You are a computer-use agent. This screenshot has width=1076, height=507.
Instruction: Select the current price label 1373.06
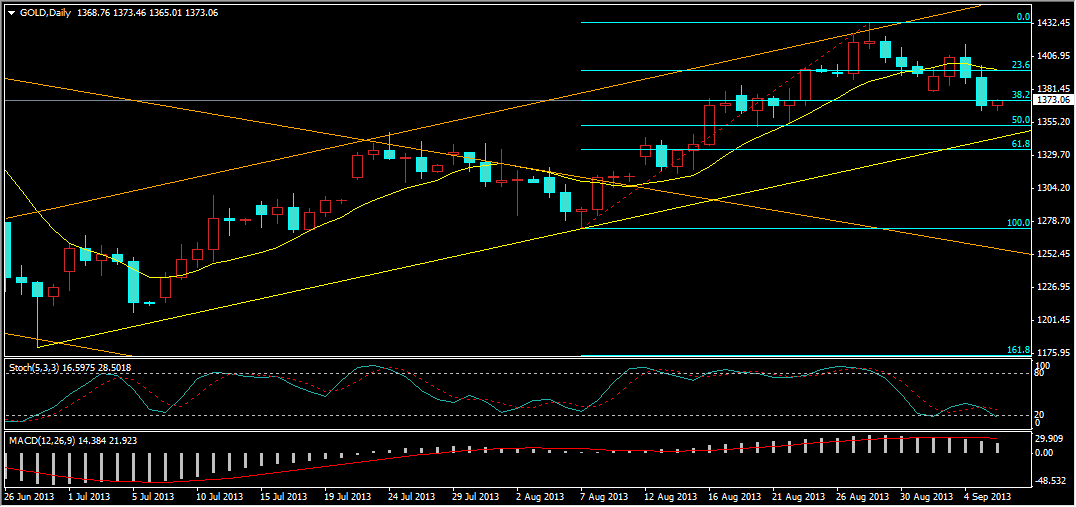pos(1054,100)
